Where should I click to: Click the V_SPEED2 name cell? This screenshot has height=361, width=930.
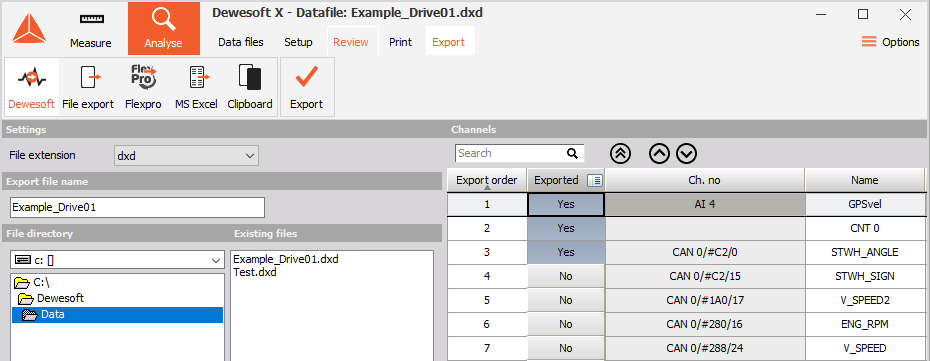point(865,300)
